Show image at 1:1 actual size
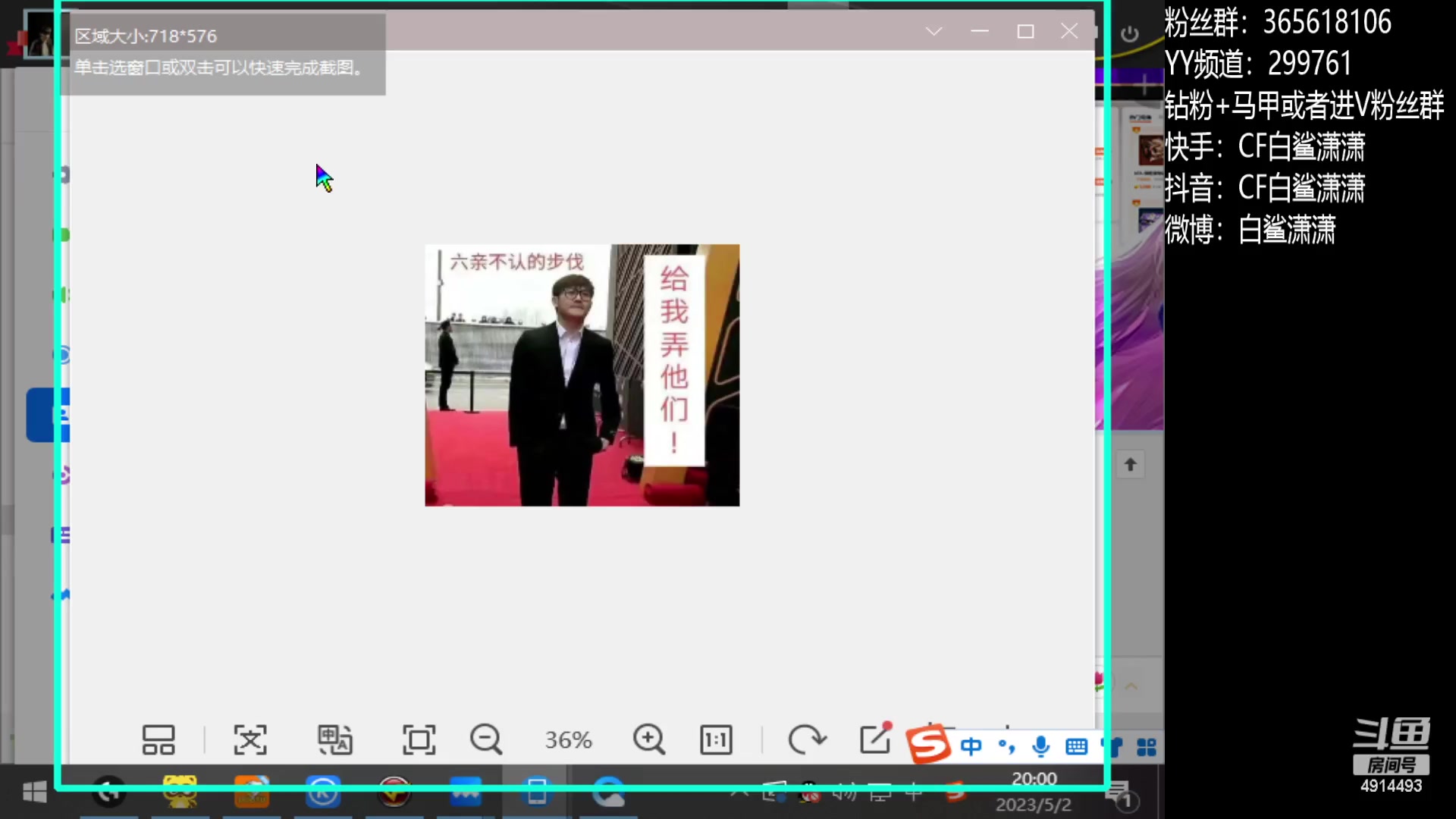 pos(716,739)
